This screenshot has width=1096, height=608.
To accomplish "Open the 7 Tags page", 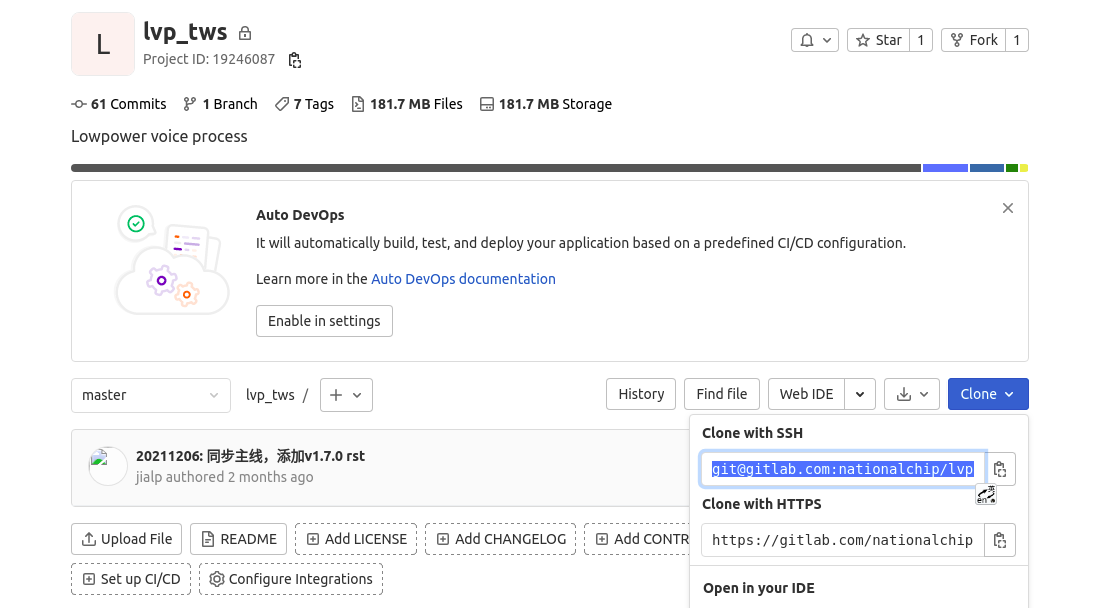I will click(x=305, y=104).
